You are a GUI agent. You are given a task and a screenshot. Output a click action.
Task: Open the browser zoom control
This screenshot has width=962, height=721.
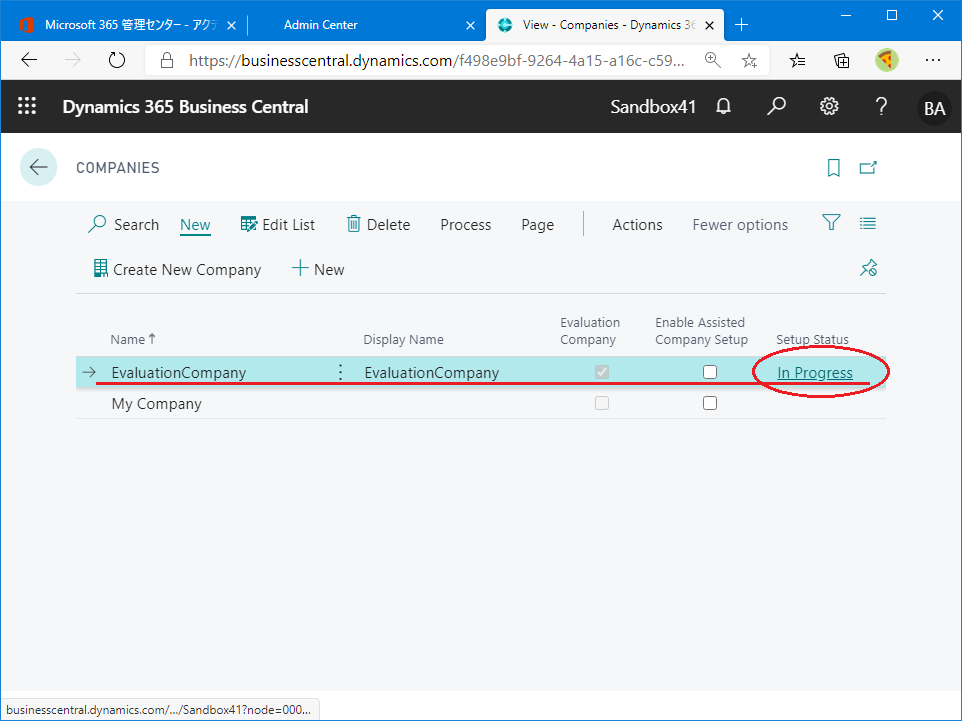pyautogui.click(x=712, y=60)
